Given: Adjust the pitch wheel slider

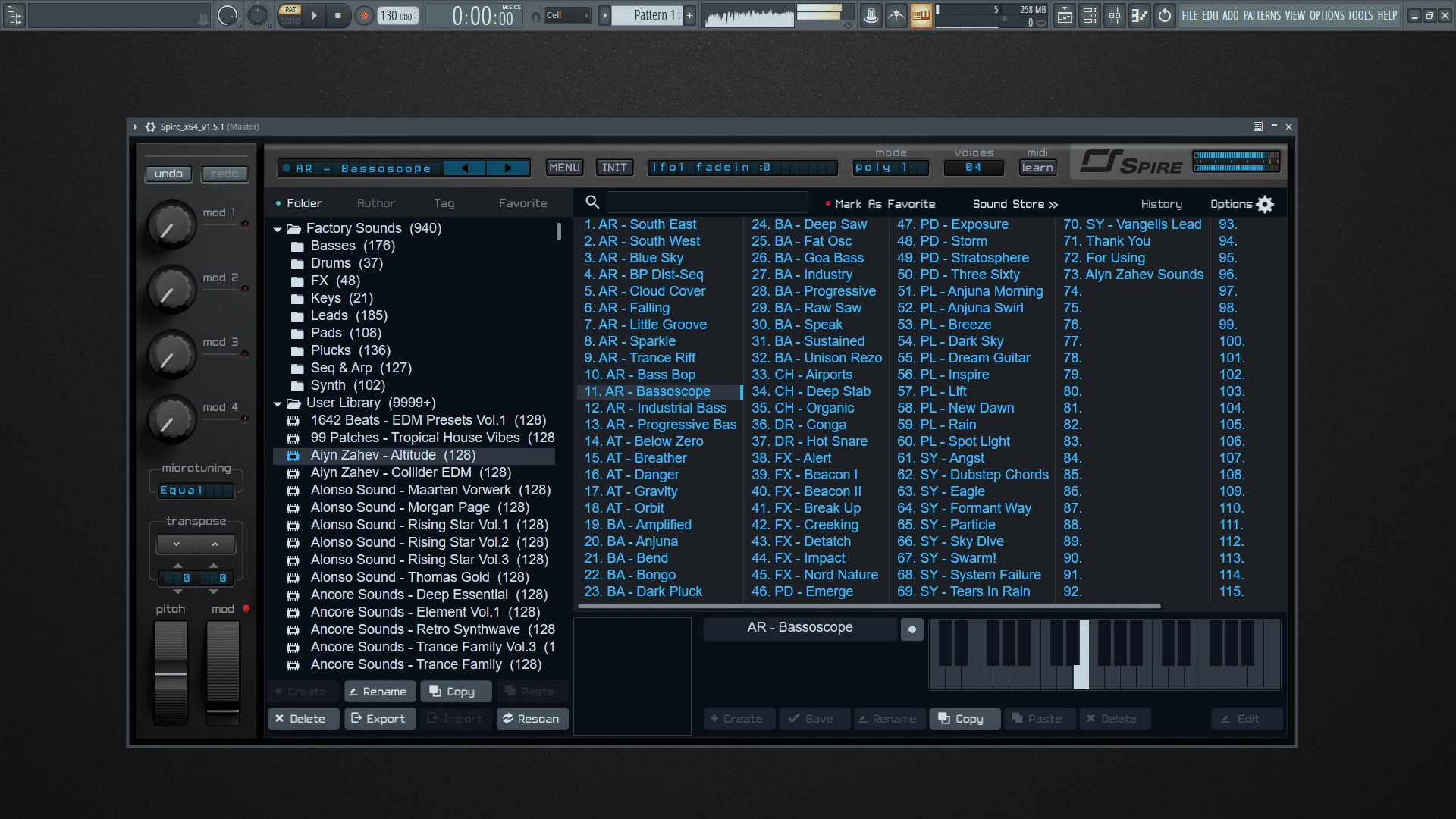Looking at the screenshot, I should [171, 673].
